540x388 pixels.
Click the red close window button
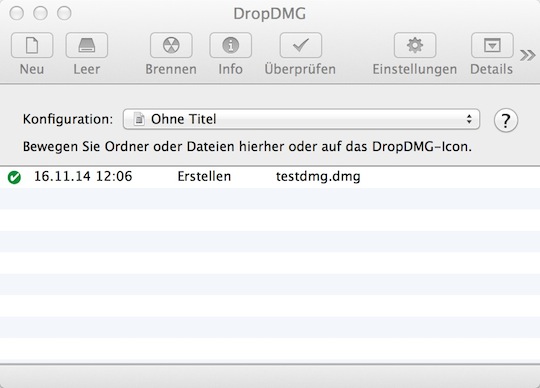17,13
